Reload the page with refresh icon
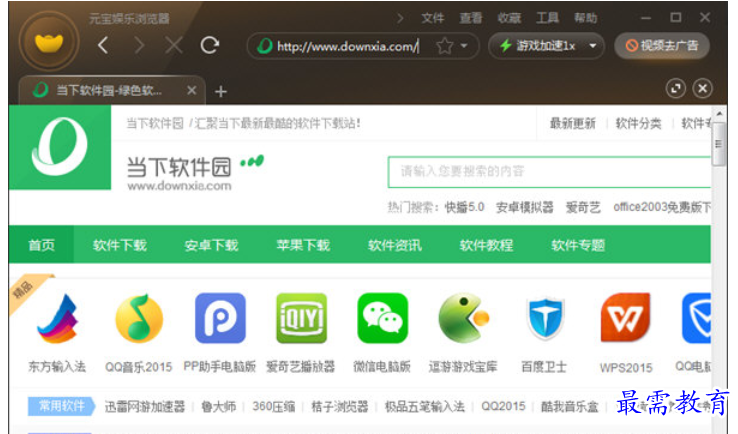Screen dimensions: 738x434 [210, 45]
